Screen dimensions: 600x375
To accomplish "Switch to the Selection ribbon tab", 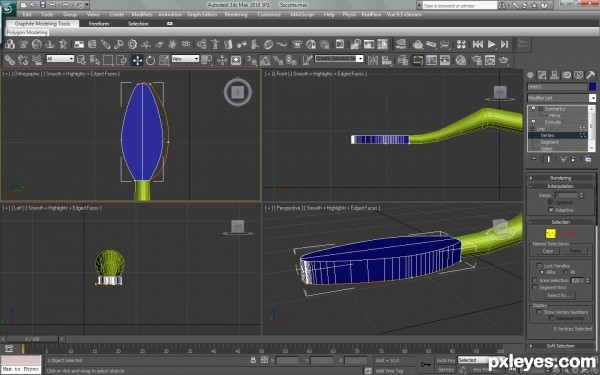I will coord(138,24).
